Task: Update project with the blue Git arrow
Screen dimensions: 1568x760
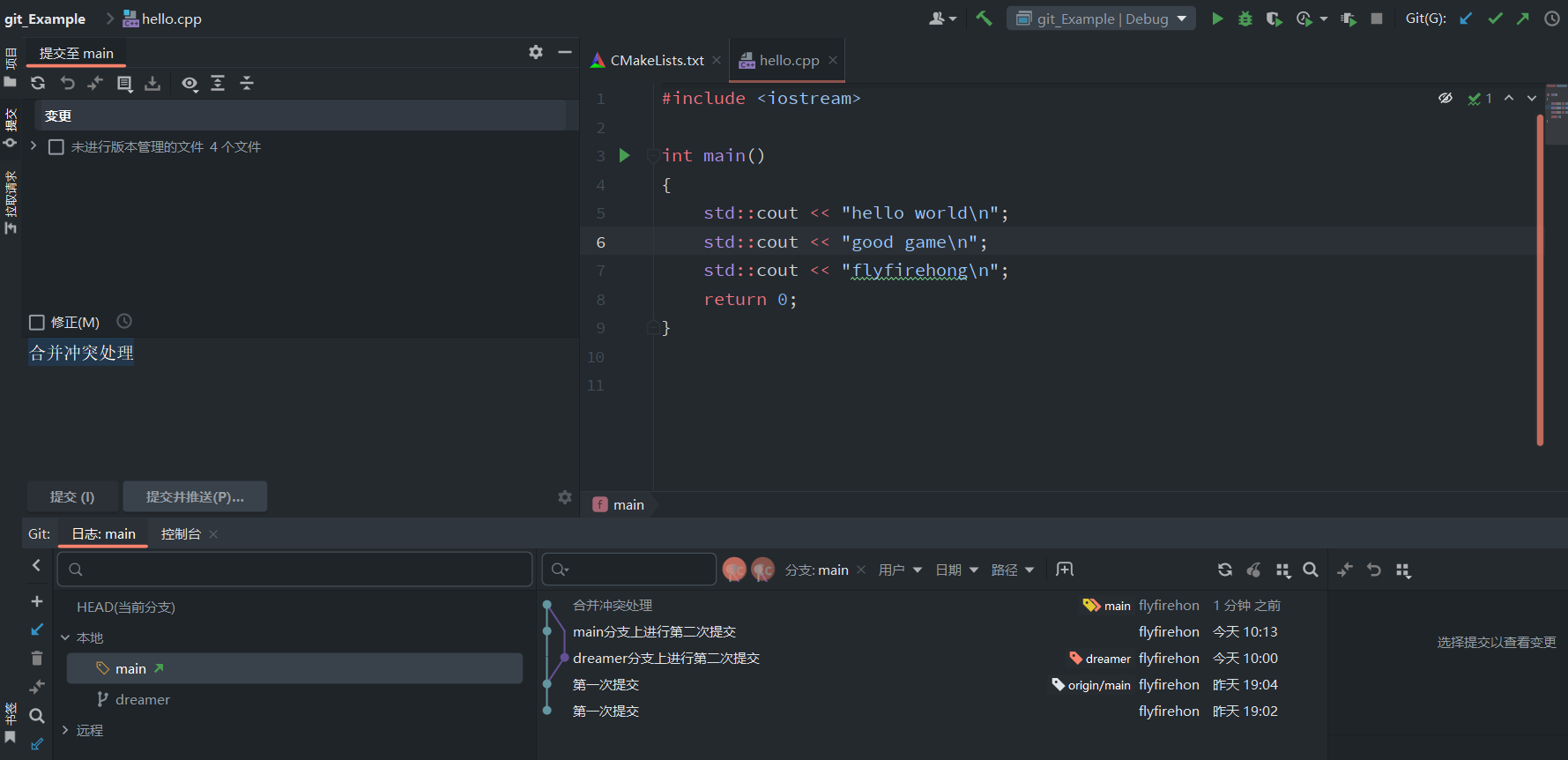Action: click(1466, 19)
